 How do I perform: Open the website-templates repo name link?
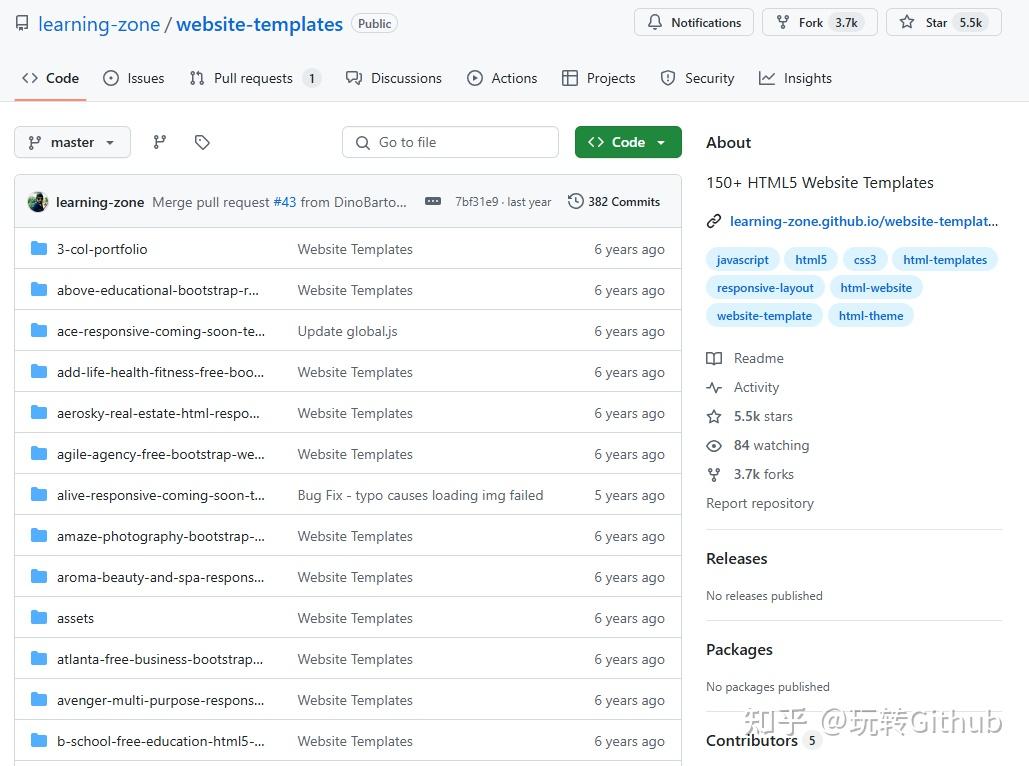(259, 24)
